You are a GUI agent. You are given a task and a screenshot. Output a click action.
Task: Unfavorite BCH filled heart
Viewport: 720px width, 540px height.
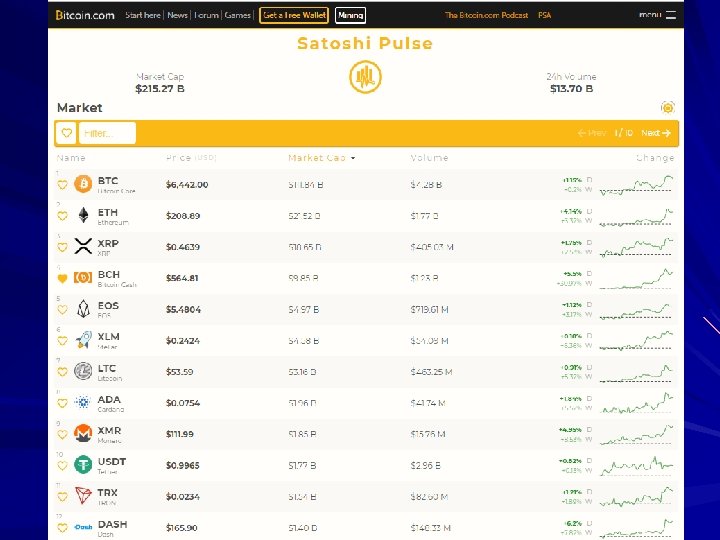(x=62, y=278)
